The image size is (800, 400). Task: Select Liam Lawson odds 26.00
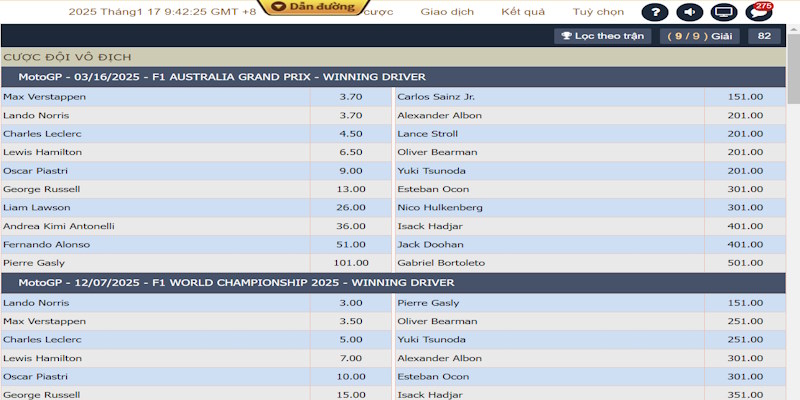pos(351,208)
